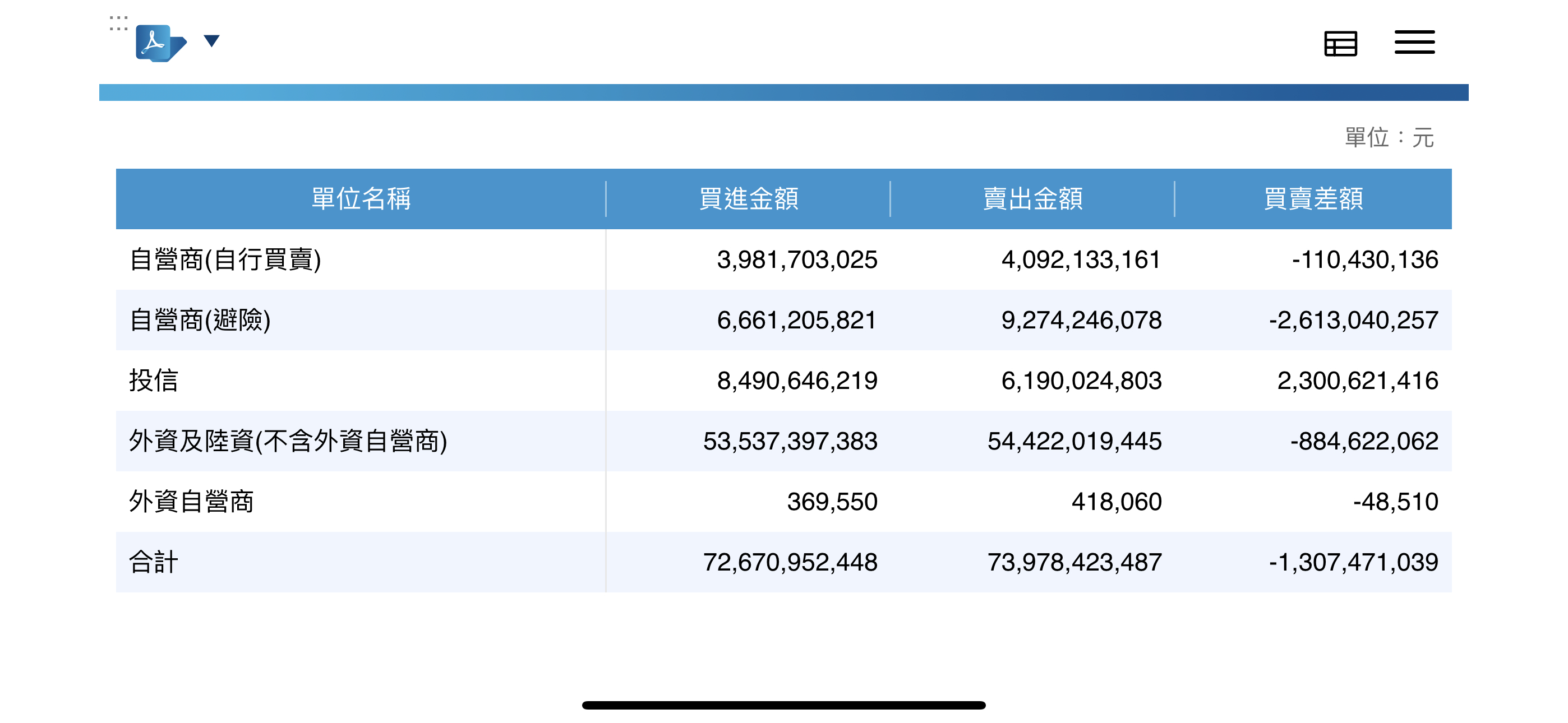Select value 6,190,024,803

1081,381
